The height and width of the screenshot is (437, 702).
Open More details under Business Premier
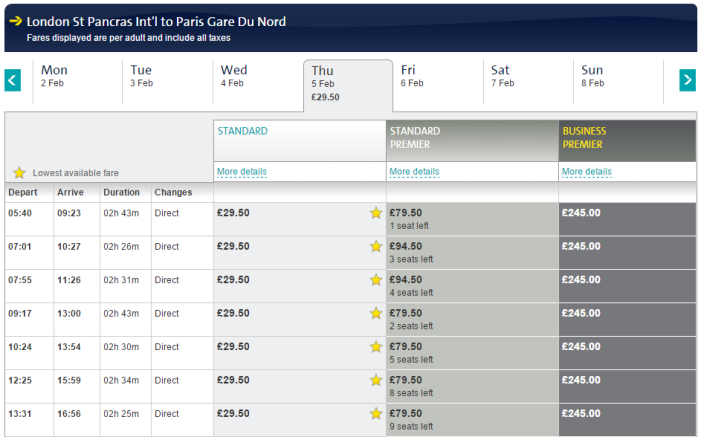coord(586,171)
